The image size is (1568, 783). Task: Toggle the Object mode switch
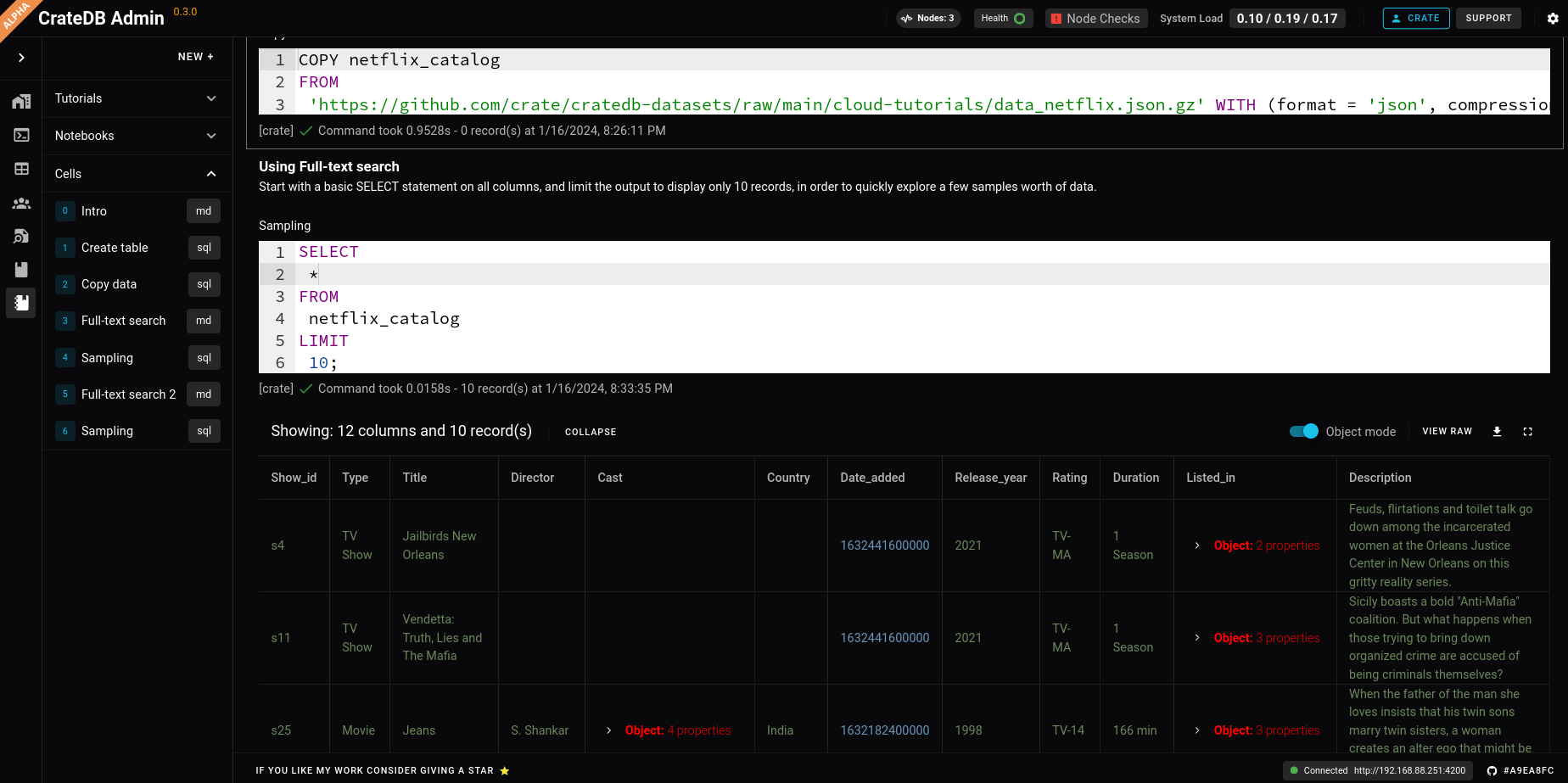(1304, 431)
